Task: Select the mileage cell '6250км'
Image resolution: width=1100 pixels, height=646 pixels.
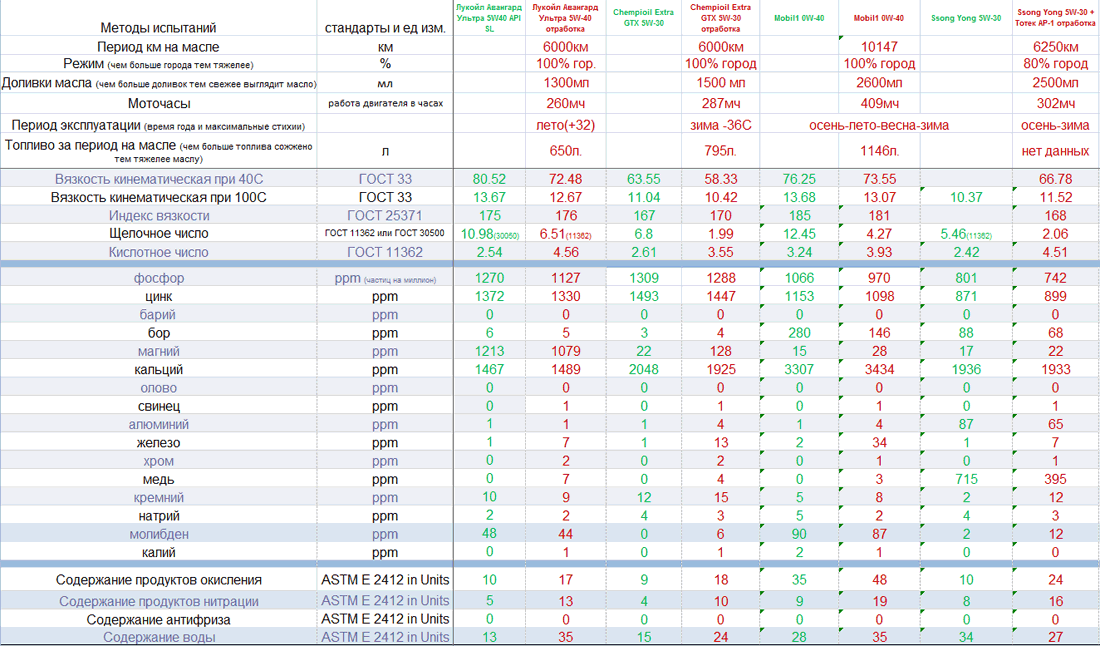Action: 1055,47
